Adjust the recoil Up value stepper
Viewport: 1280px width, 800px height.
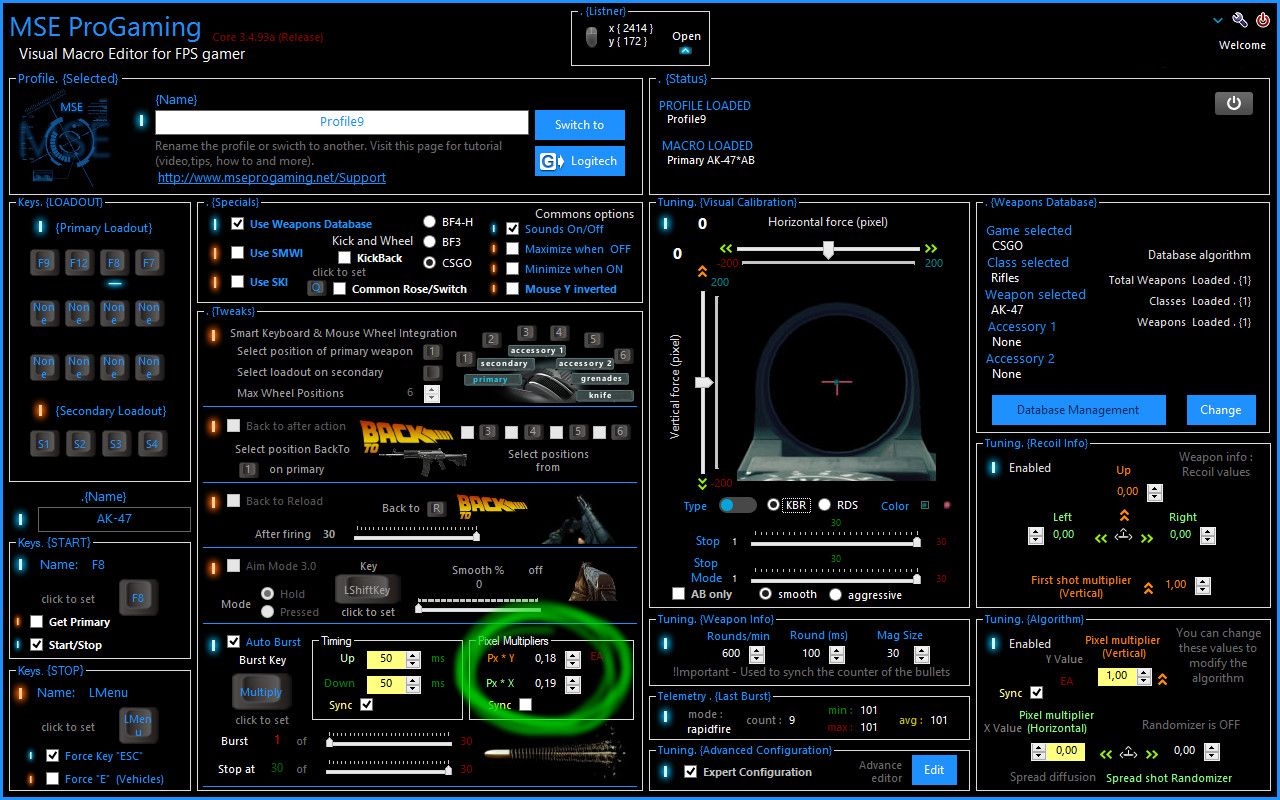click(x=1155, y=492)
